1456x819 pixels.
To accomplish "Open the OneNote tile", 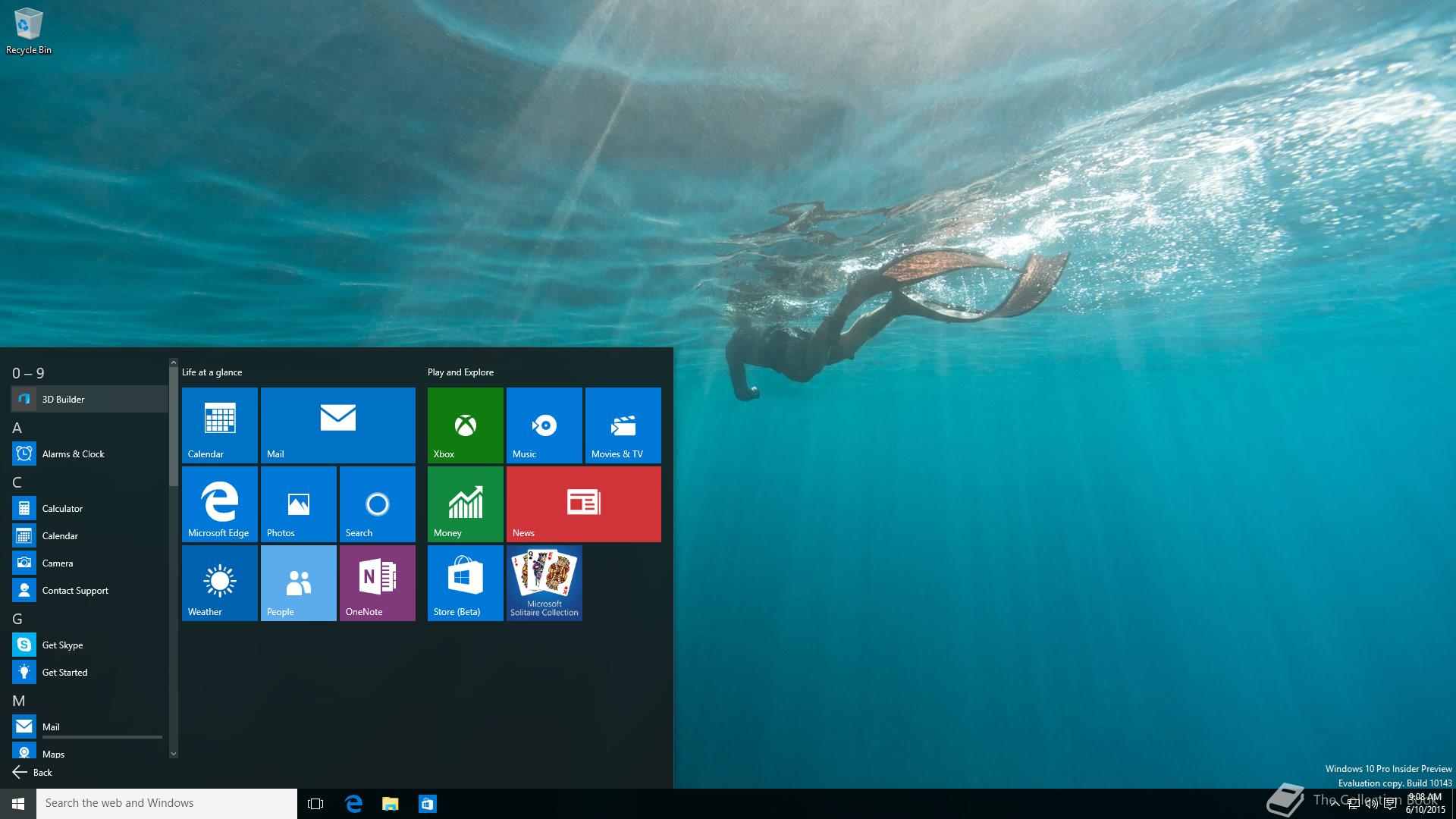I will (377, 582).
